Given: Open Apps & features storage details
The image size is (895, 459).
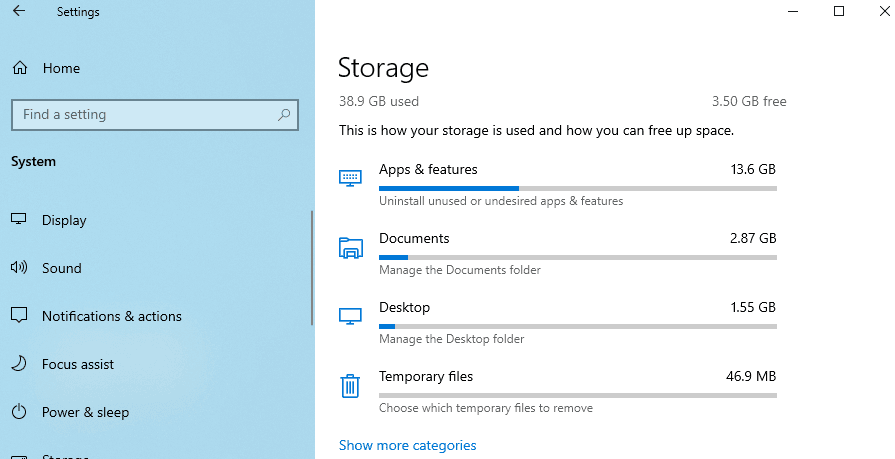Looking at the screenshot, I should click(428, 170).
